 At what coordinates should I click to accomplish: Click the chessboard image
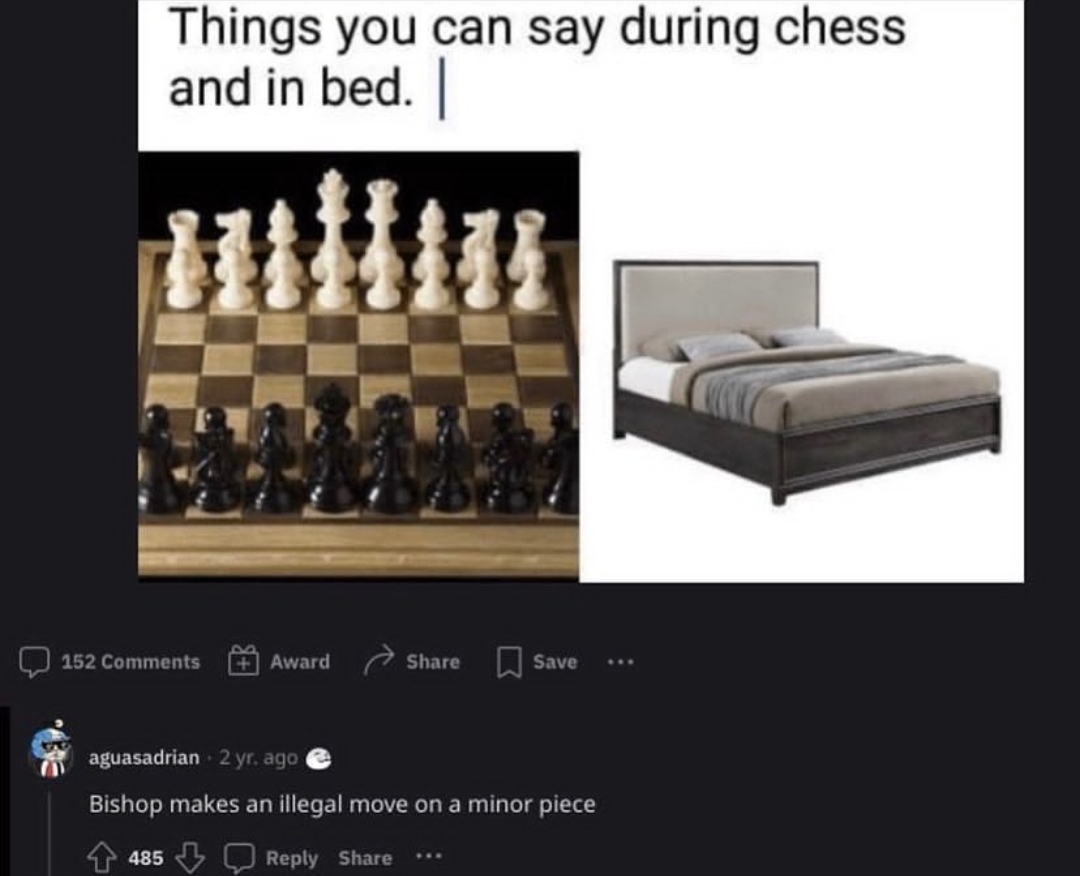coord(358,365)
